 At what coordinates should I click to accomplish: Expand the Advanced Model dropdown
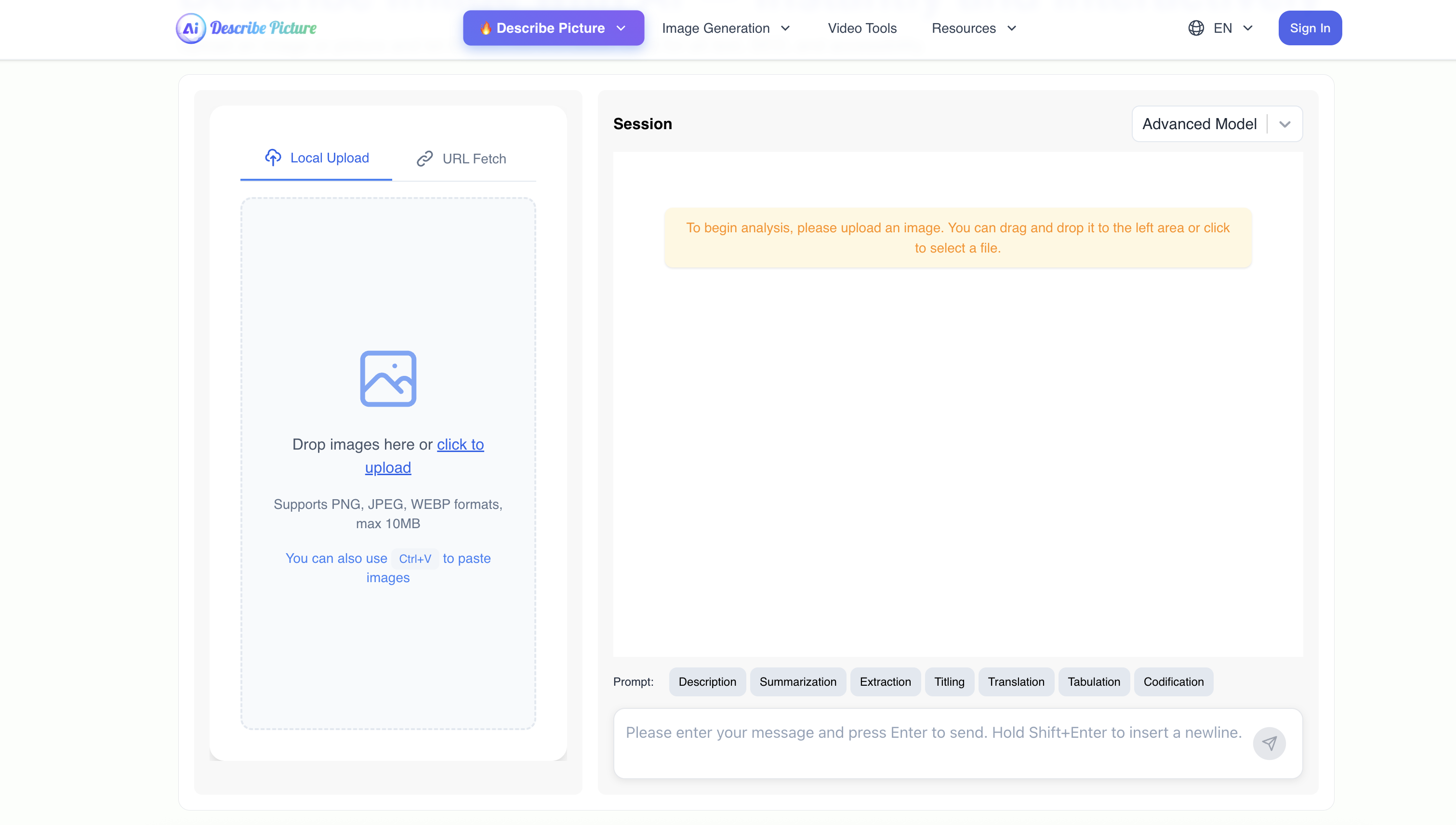click(1284, 124)
